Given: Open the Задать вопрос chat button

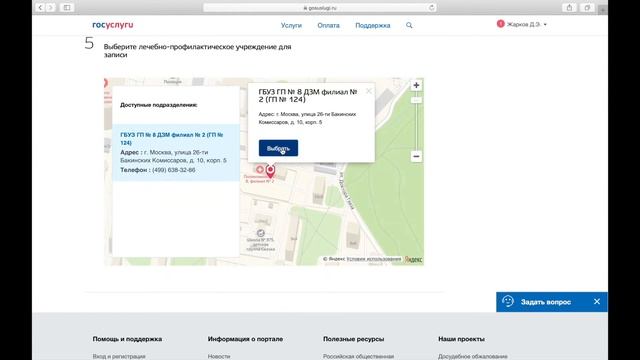Looking at the screenshot, I should (x=545, y=302).
